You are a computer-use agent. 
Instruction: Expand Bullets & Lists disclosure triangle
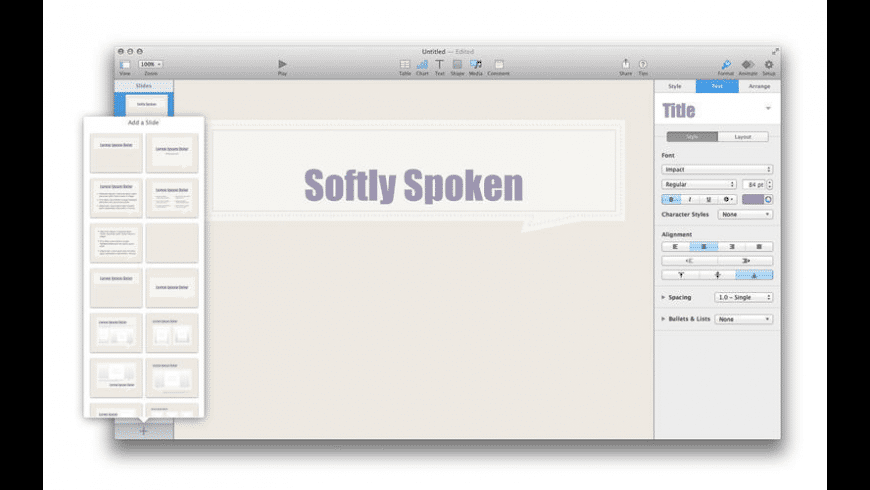(x=664, y=319)
